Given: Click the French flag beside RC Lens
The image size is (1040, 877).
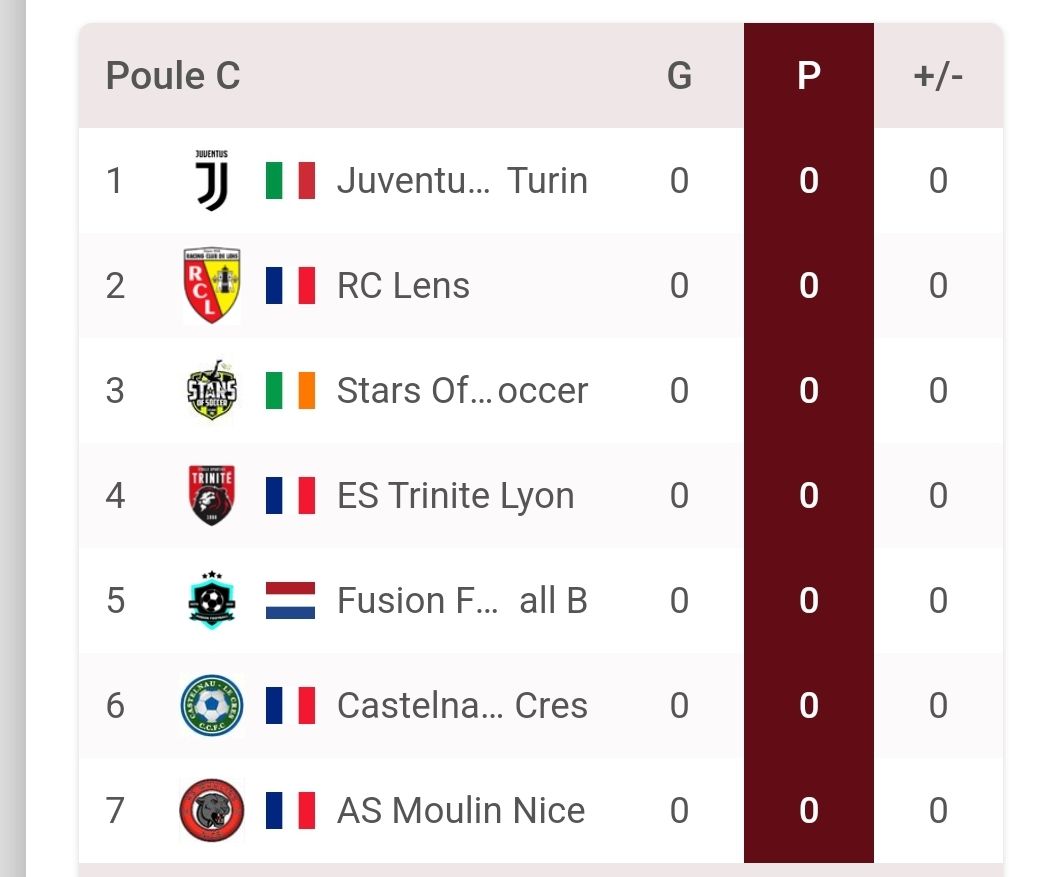Looking at the screenshot, I should (290, 286).
